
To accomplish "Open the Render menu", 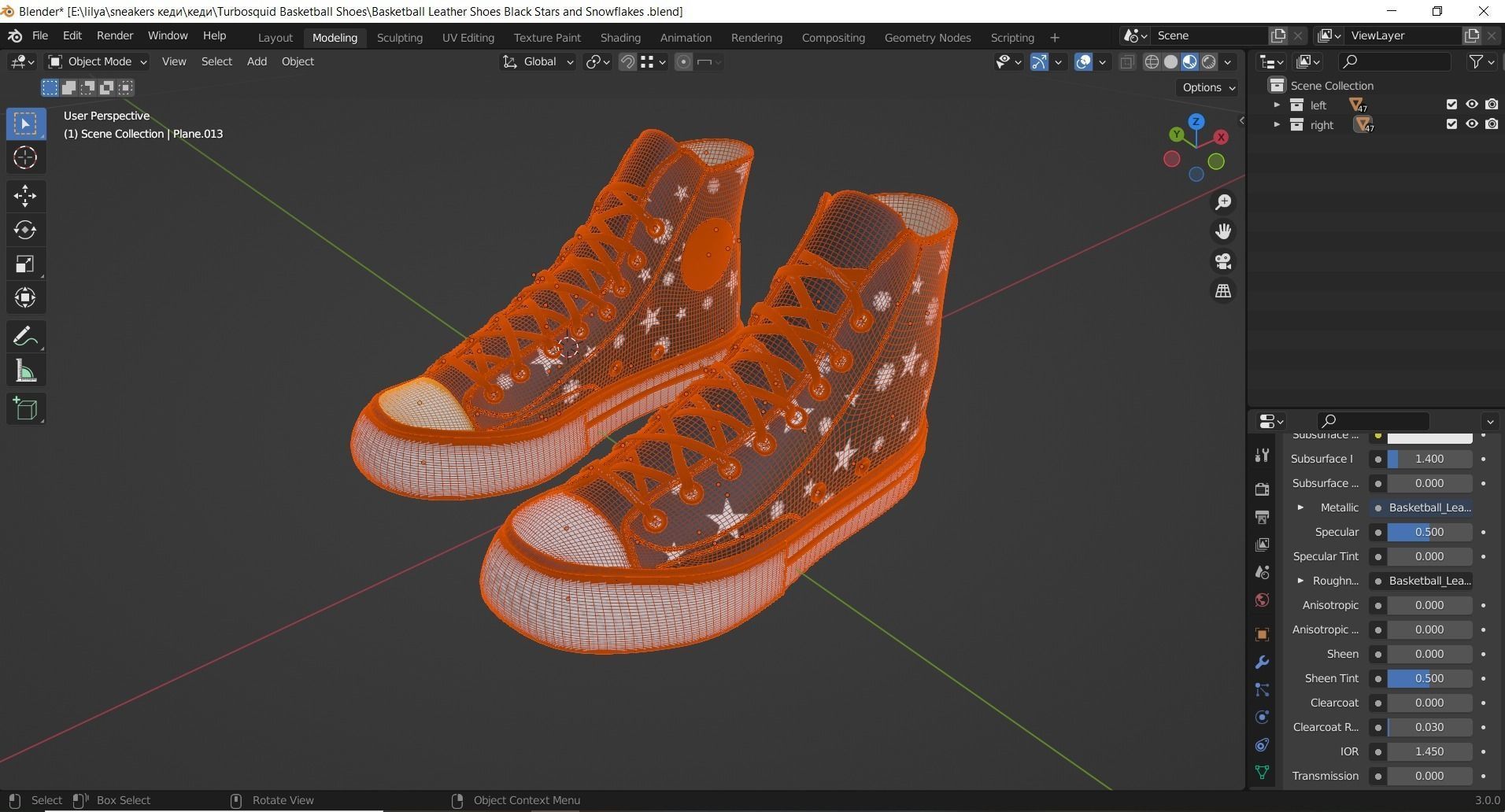I will point(115,36).
